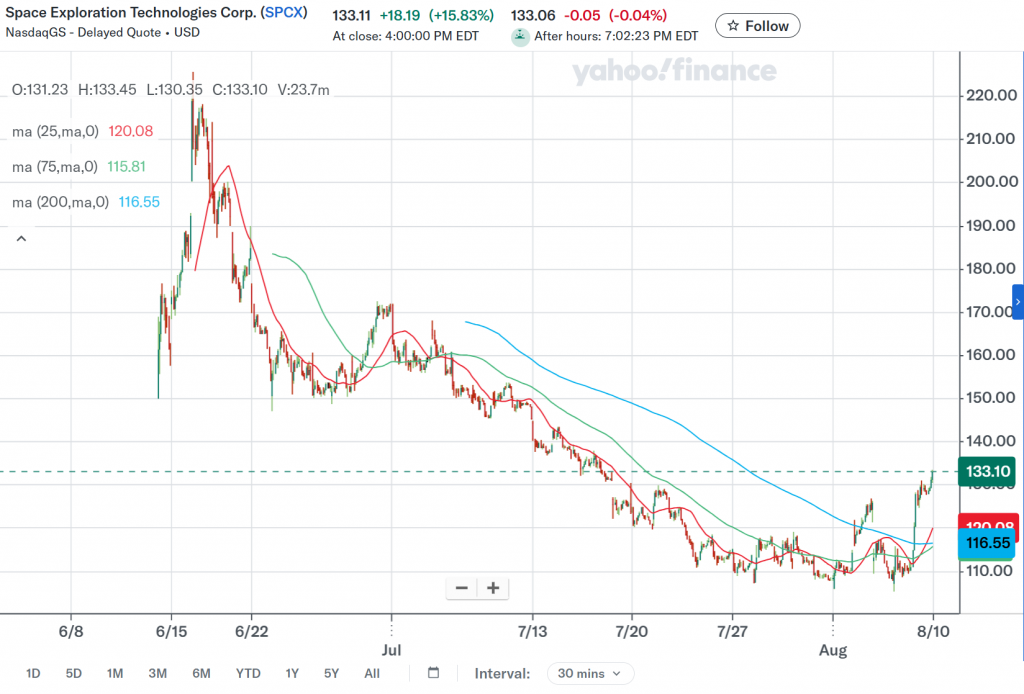The height and width of the screenshot is (694, 1024).
Task: Zoom in chart with plus button
Action: [493, 588]
